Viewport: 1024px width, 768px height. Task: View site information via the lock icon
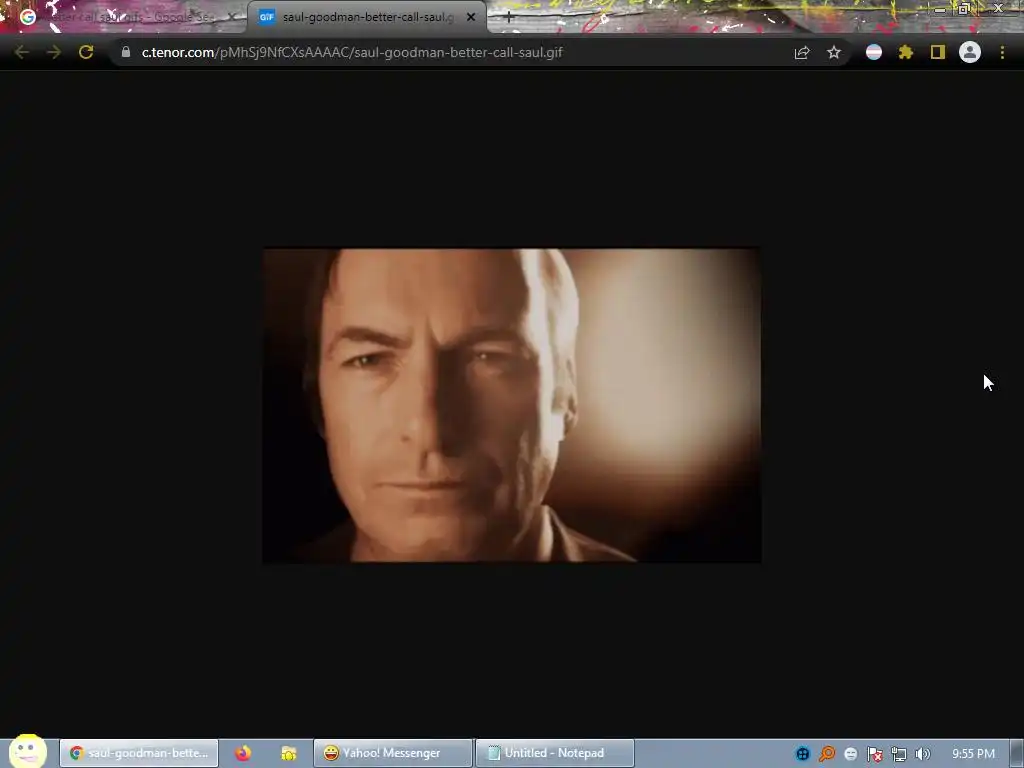click(125, 52)
